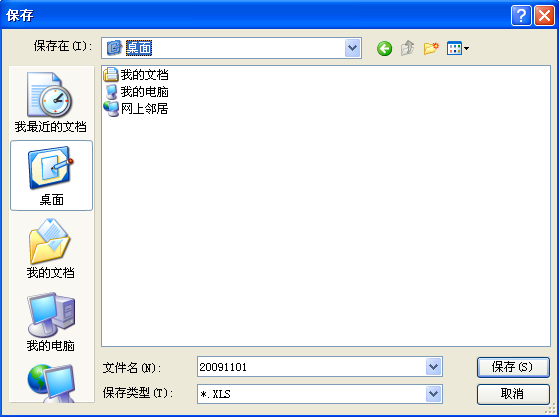Click the help question mark button
This screenshot has height=417, width=559.
521,15
